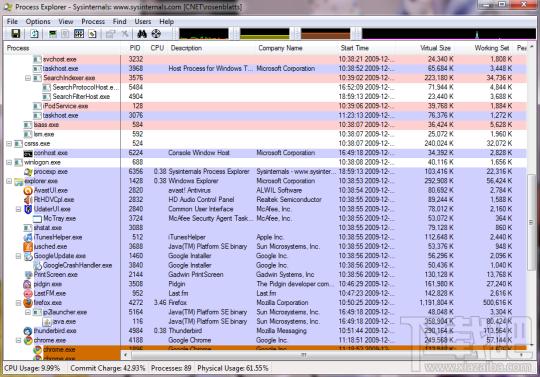Open System Information via the green graph icon
Viewport: 540px width, 377px height.
pos(52,34)
